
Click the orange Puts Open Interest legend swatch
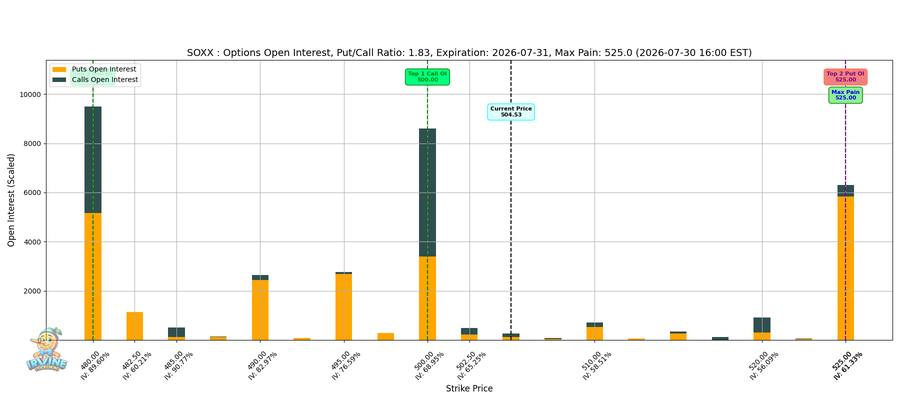click(x=60, y=69)
